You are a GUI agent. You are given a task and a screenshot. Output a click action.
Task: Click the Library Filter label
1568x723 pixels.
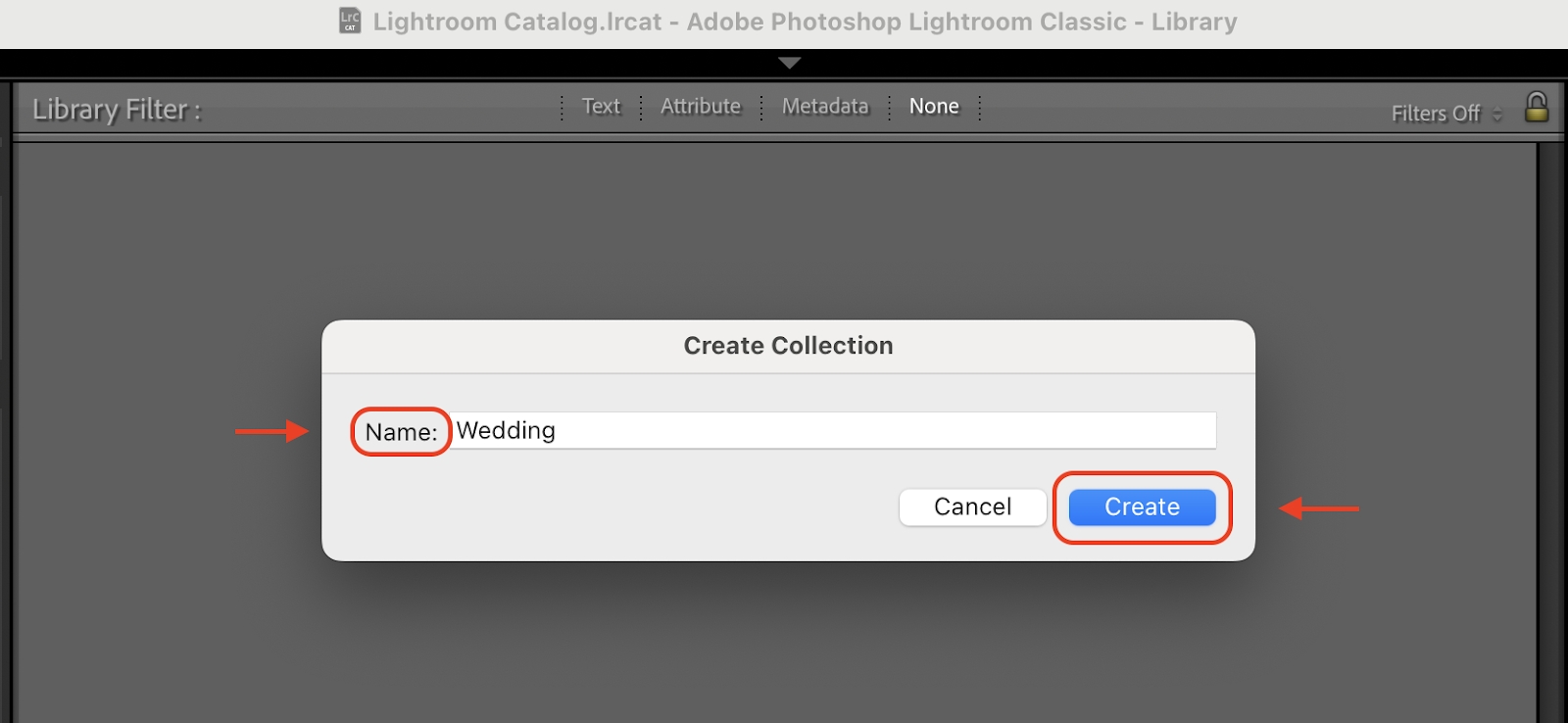pyautogui.click(x=117, y=110)
